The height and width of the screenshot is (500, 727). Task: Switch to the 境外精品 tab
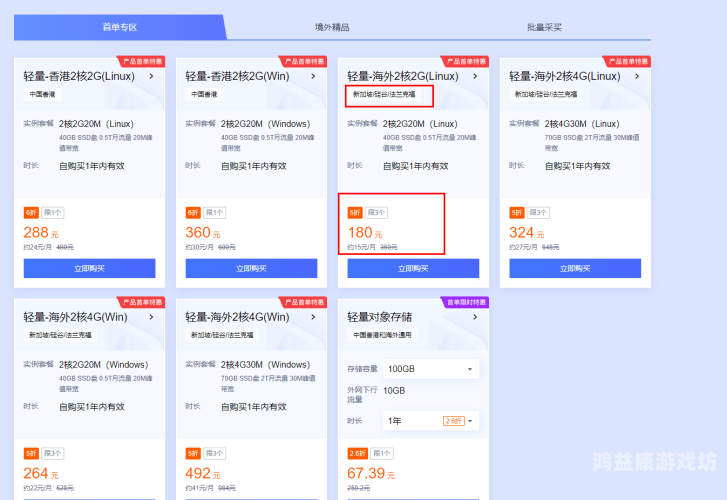[332, 27]
